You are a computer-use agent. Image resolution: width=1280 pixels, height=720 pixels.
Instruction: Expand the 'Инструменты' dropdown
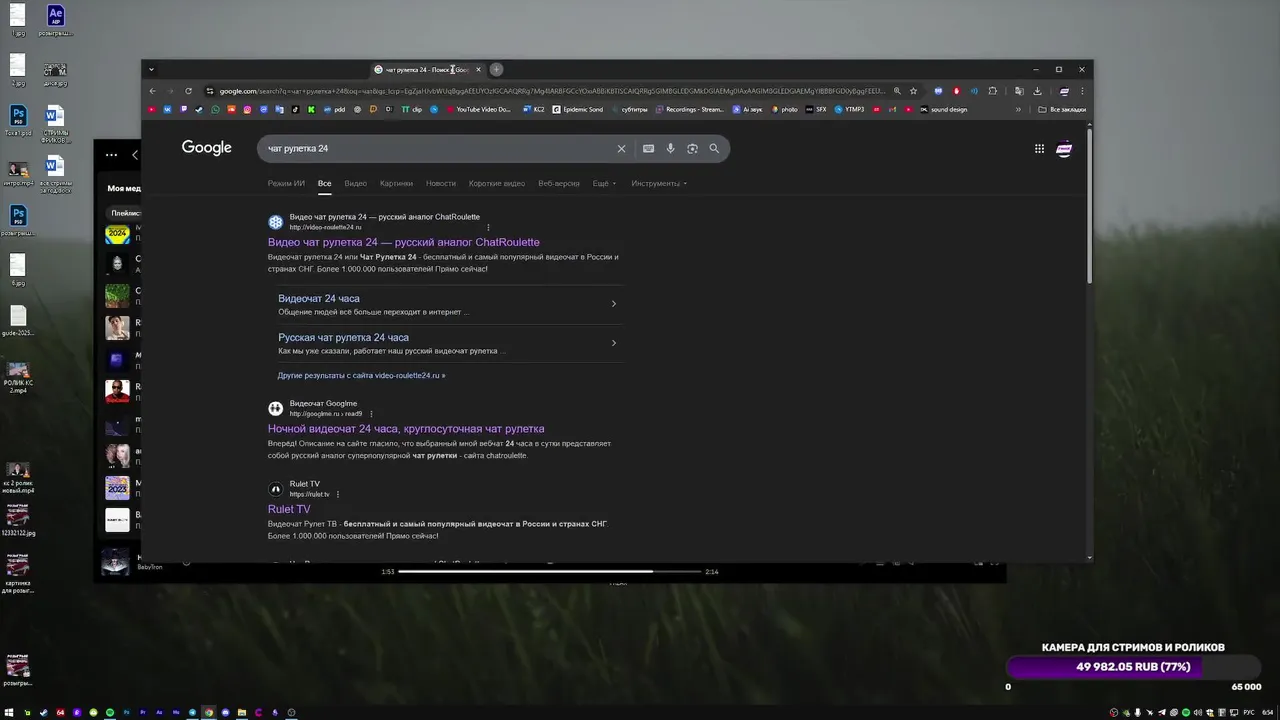point(659,183)
